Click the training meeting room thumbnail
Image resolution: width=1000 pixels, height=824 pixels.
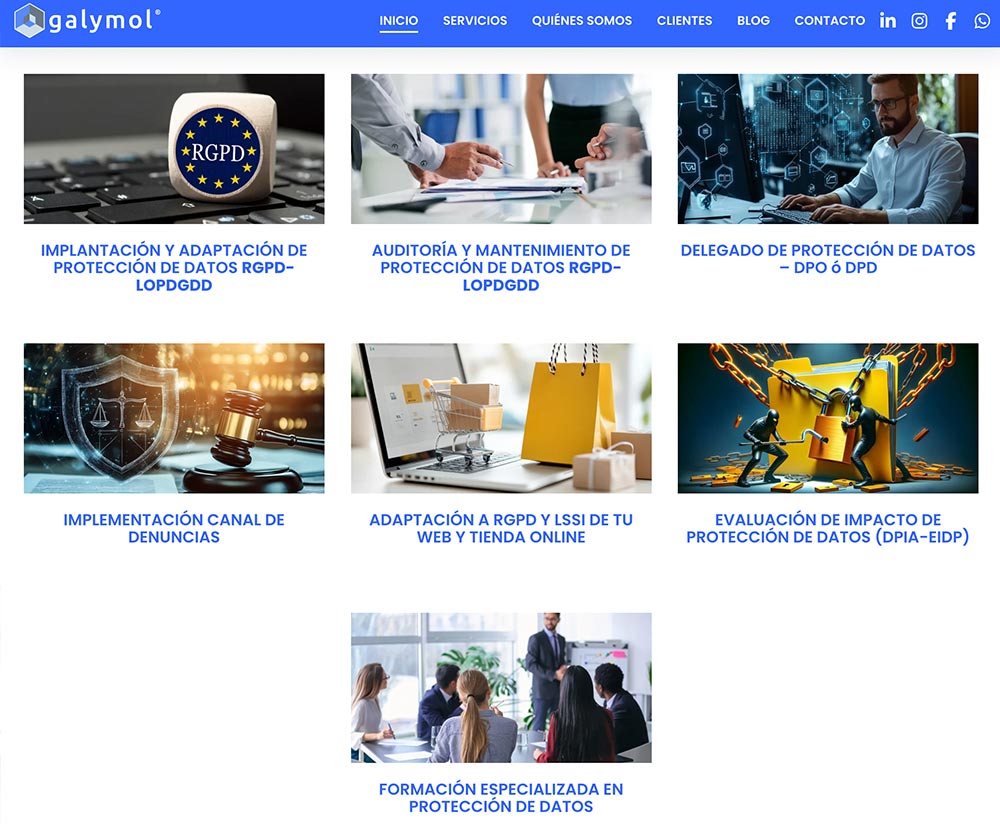tap(501, 688)
